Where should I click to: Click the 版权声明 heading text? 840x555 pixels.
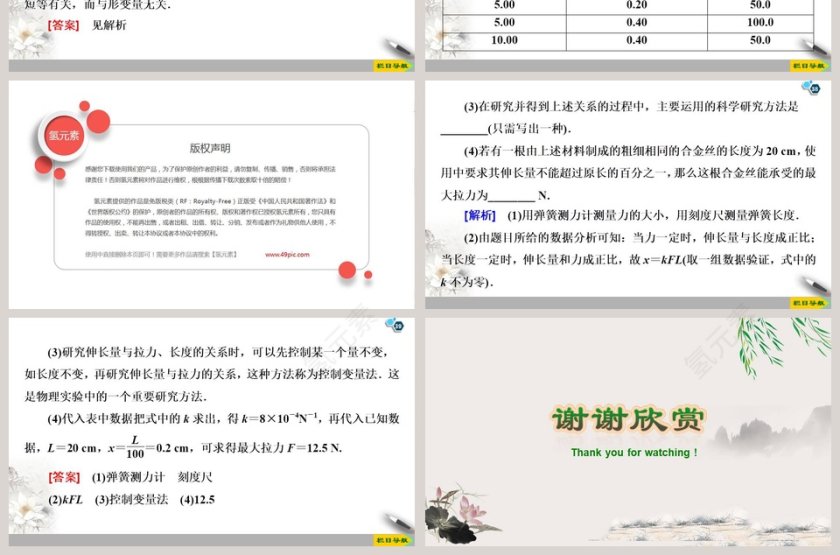click(209, 148)
